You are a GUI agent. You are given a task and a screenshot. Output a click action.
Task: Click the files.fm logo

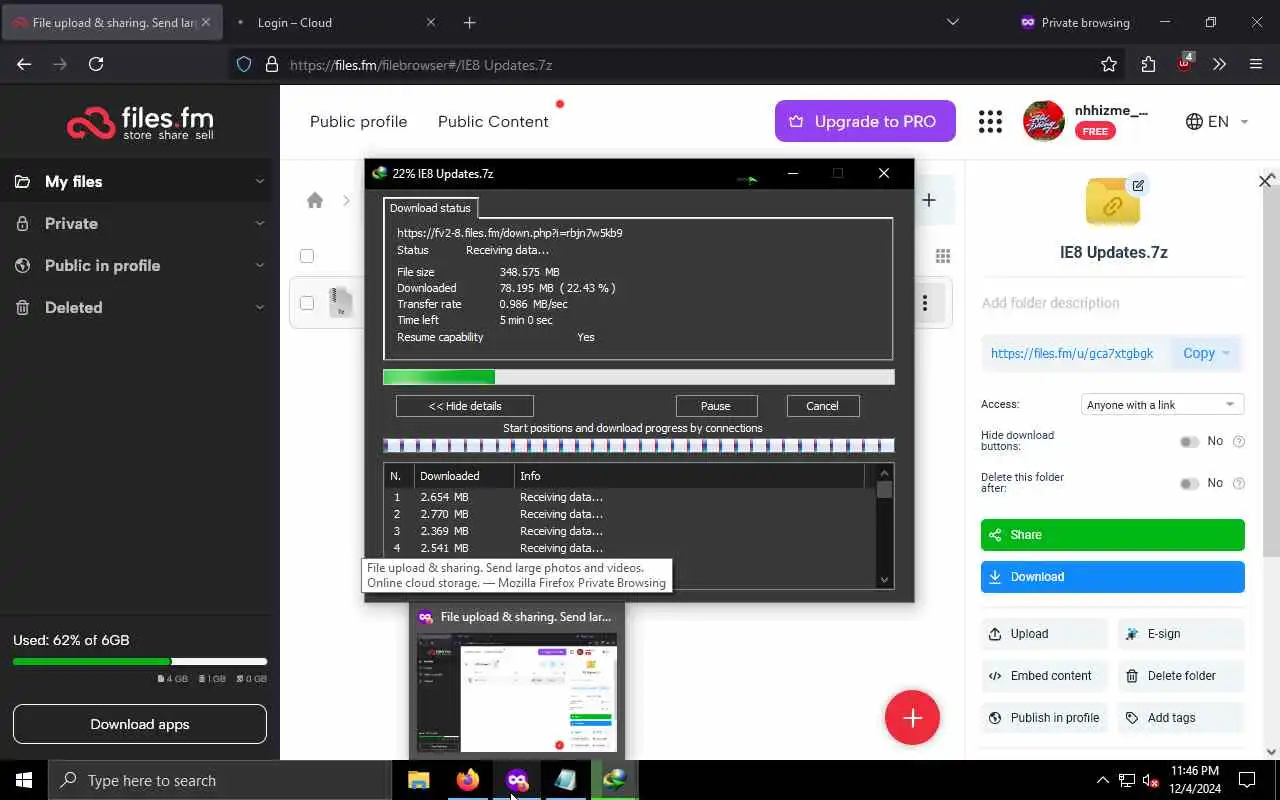pos(140,123)
